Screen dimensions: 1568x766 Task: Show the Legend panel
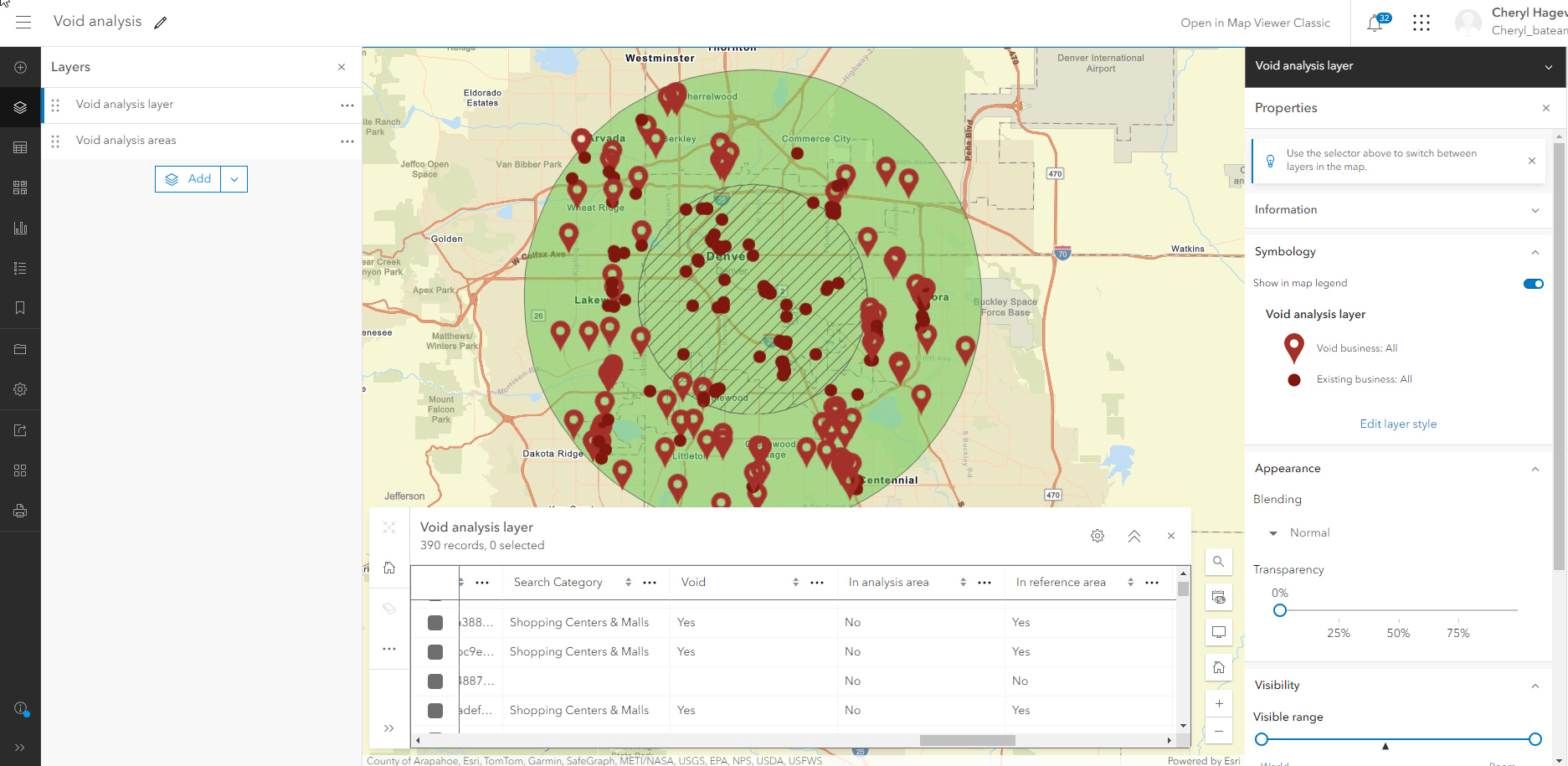(x=20, y=268)
